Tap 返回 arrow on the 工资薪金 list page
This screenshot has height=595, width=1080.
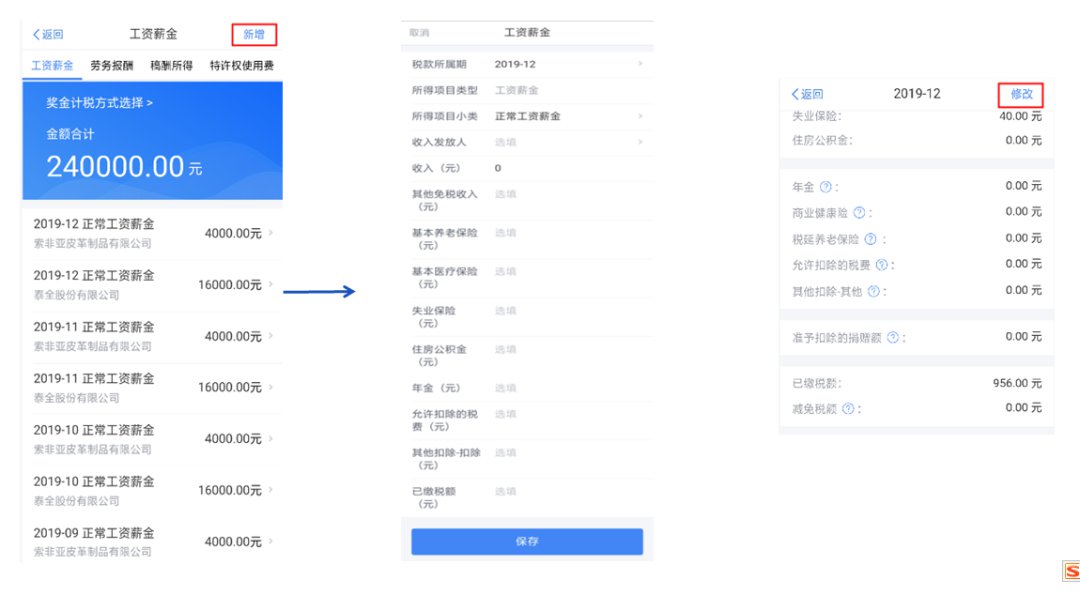(47, 34)
